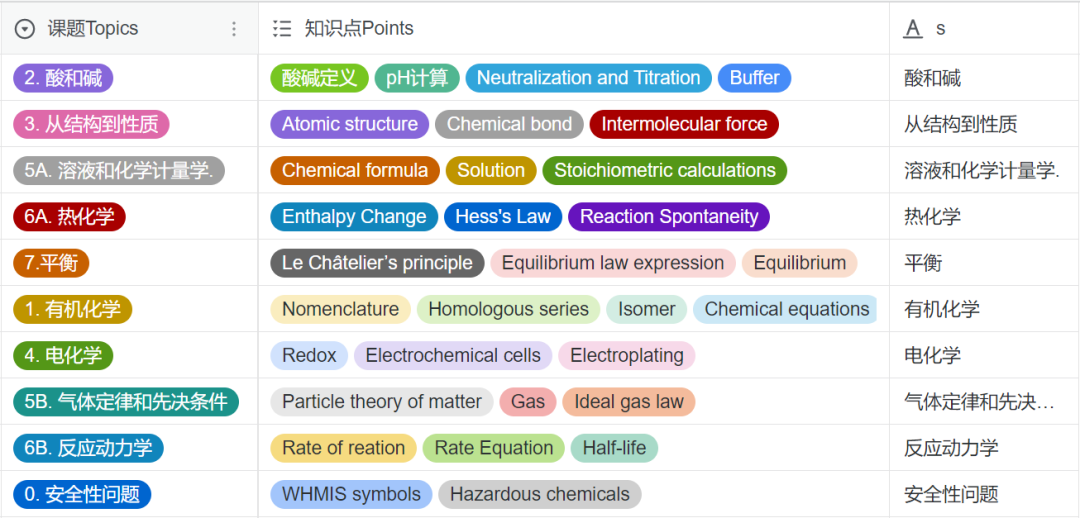
Task: Select the 6B. 反应动力学 topic tag
Action: 89,448
